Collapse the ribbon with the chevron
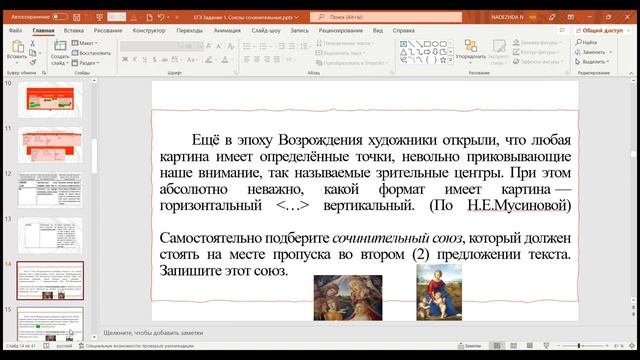This screenshot has width=640, height=360. [631, 73]
